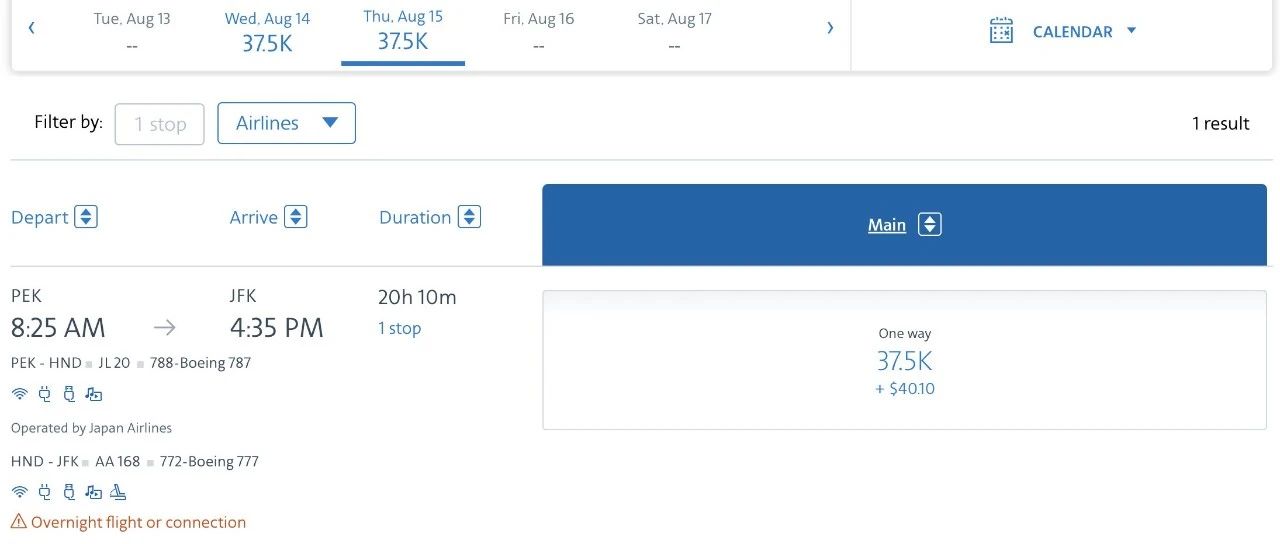
Task: Select the Thu, Aug 15 date tab
Action: click(403, 32)
